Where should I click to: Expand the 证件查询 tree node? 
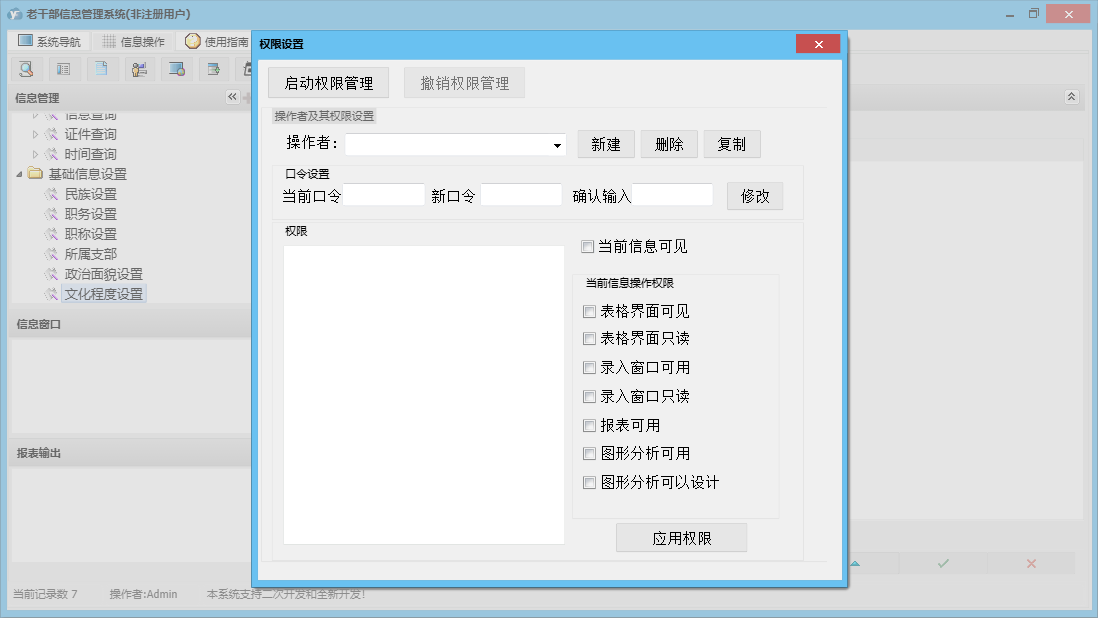click(35, 134)
